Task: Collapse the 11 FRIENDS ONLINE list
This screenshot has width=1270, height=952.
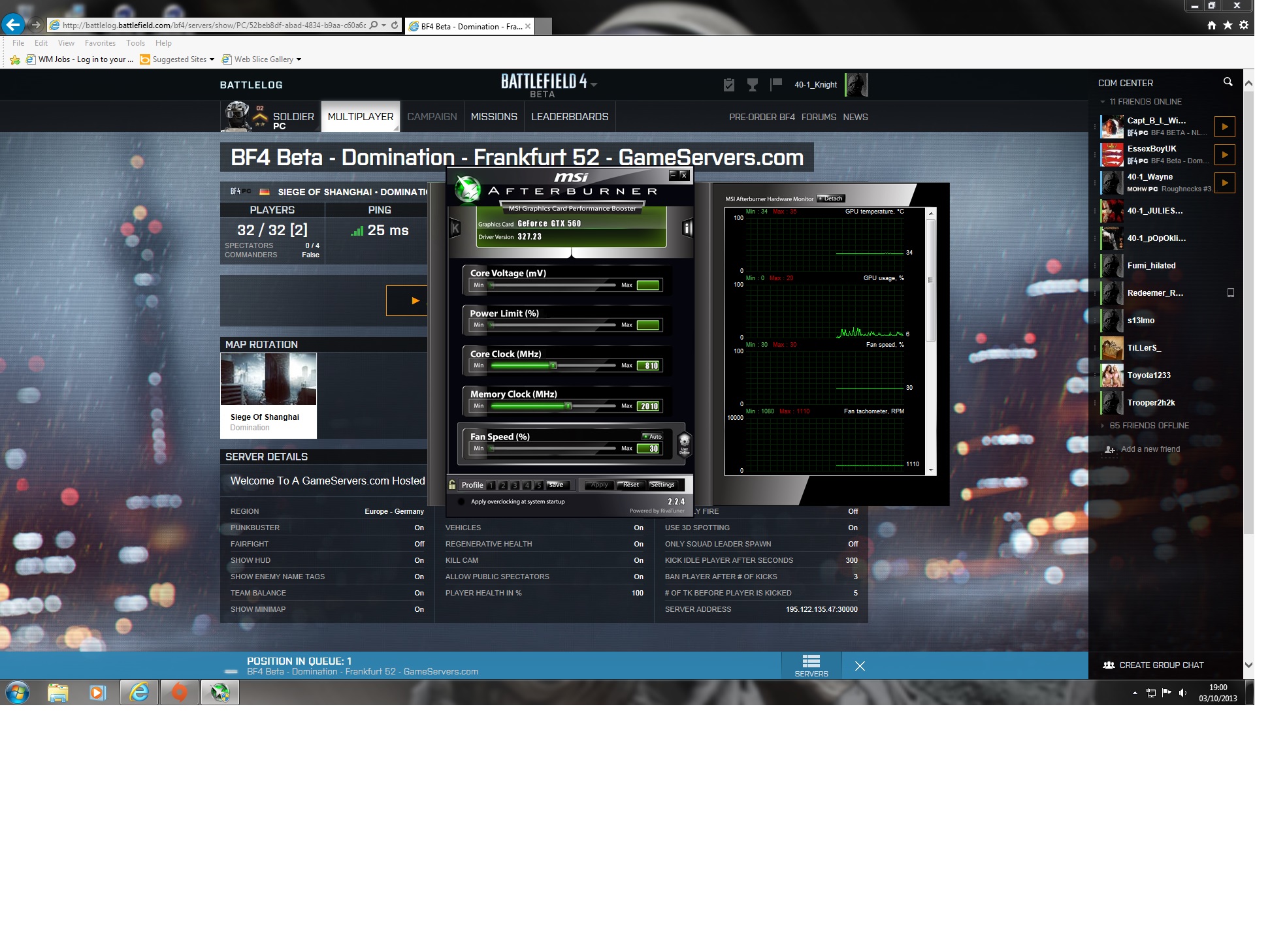Action: [1103, 102]
